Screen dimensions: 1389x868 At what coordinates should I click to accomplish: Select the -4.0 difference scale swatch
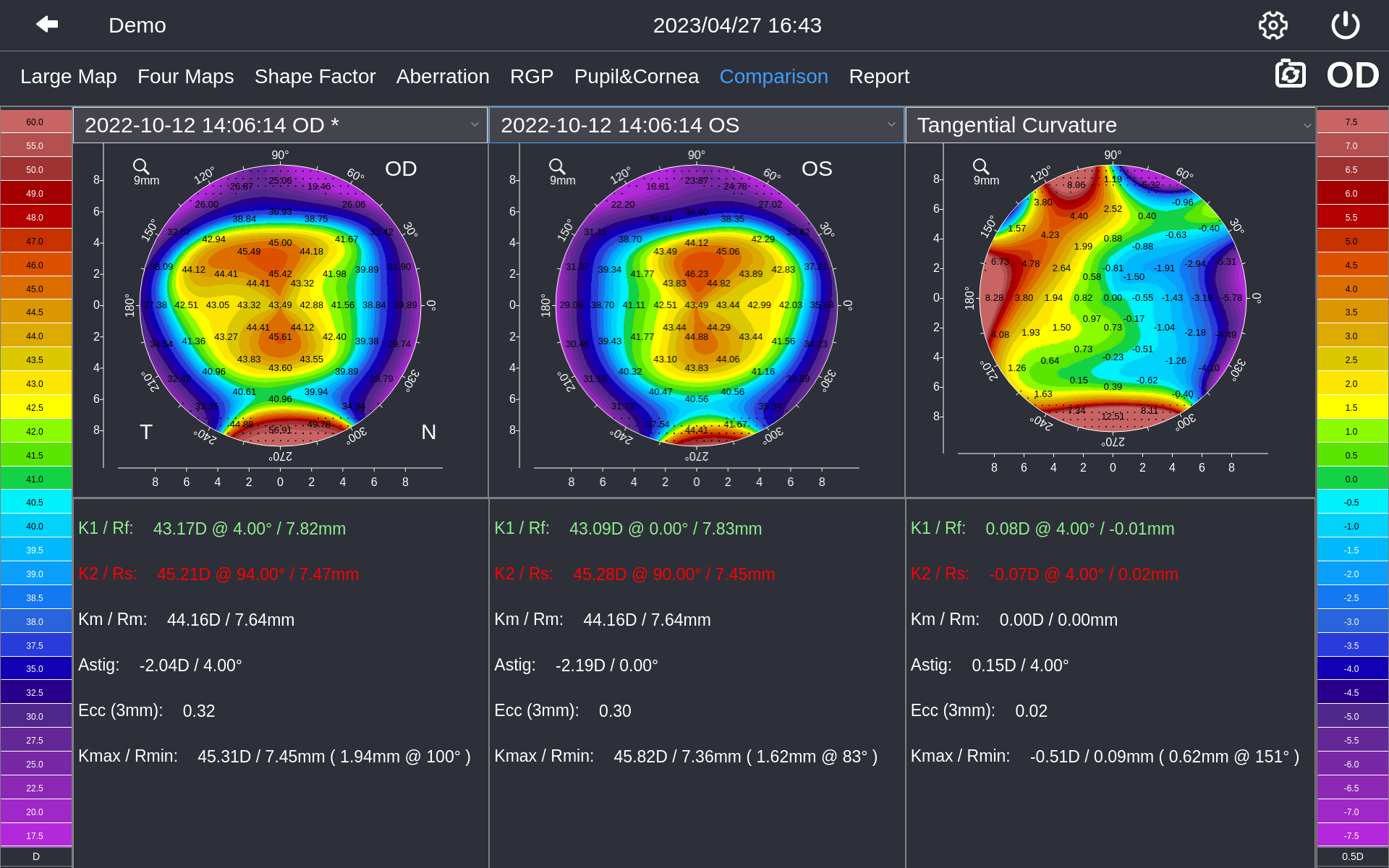[1352, 669]
